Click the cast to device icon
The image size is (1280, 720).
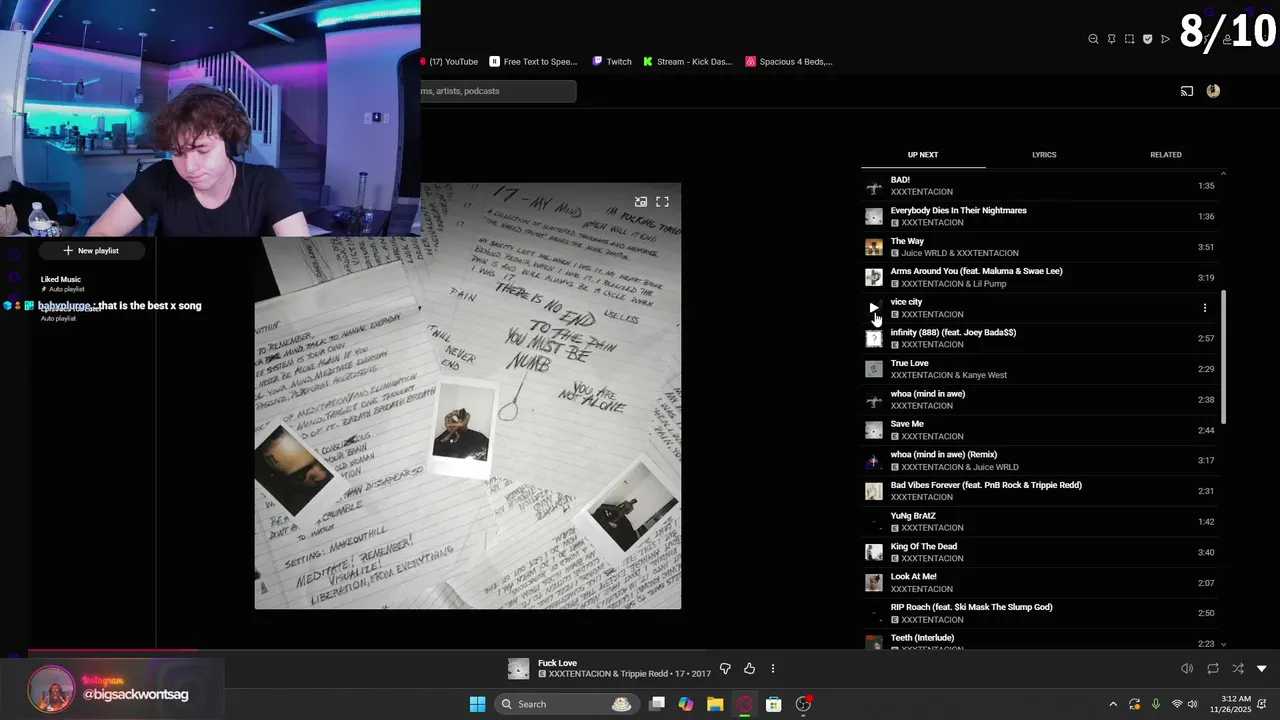click(x=1187, y=91)
